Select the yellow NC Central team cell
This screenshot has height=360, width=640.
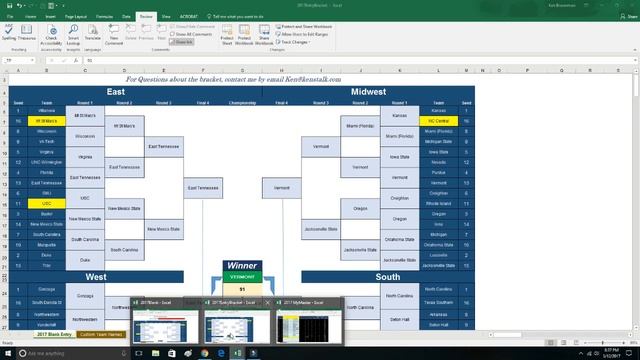438,121
